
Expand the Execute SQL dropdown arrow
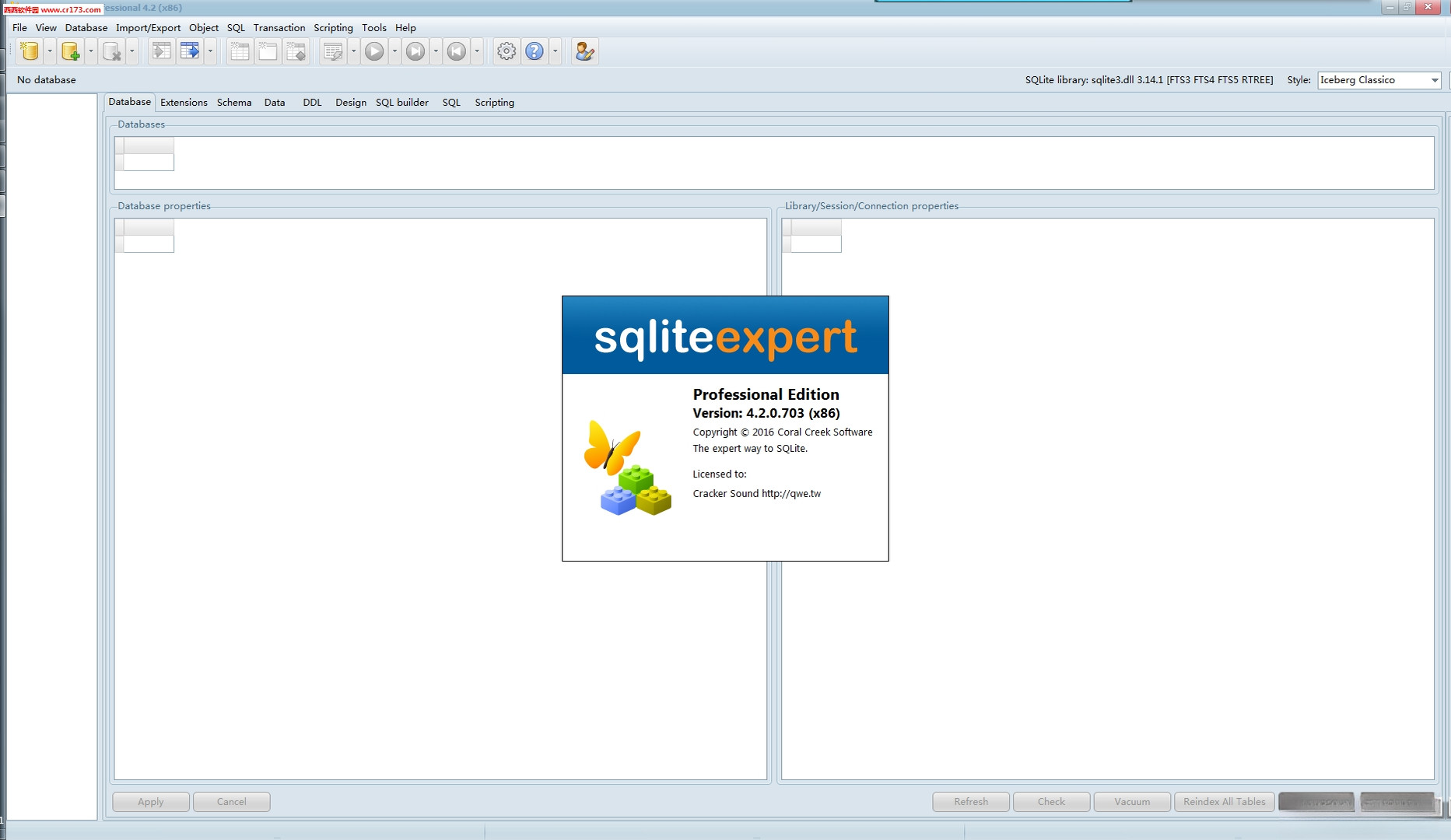pyautogui.click(x=353, y=51)
